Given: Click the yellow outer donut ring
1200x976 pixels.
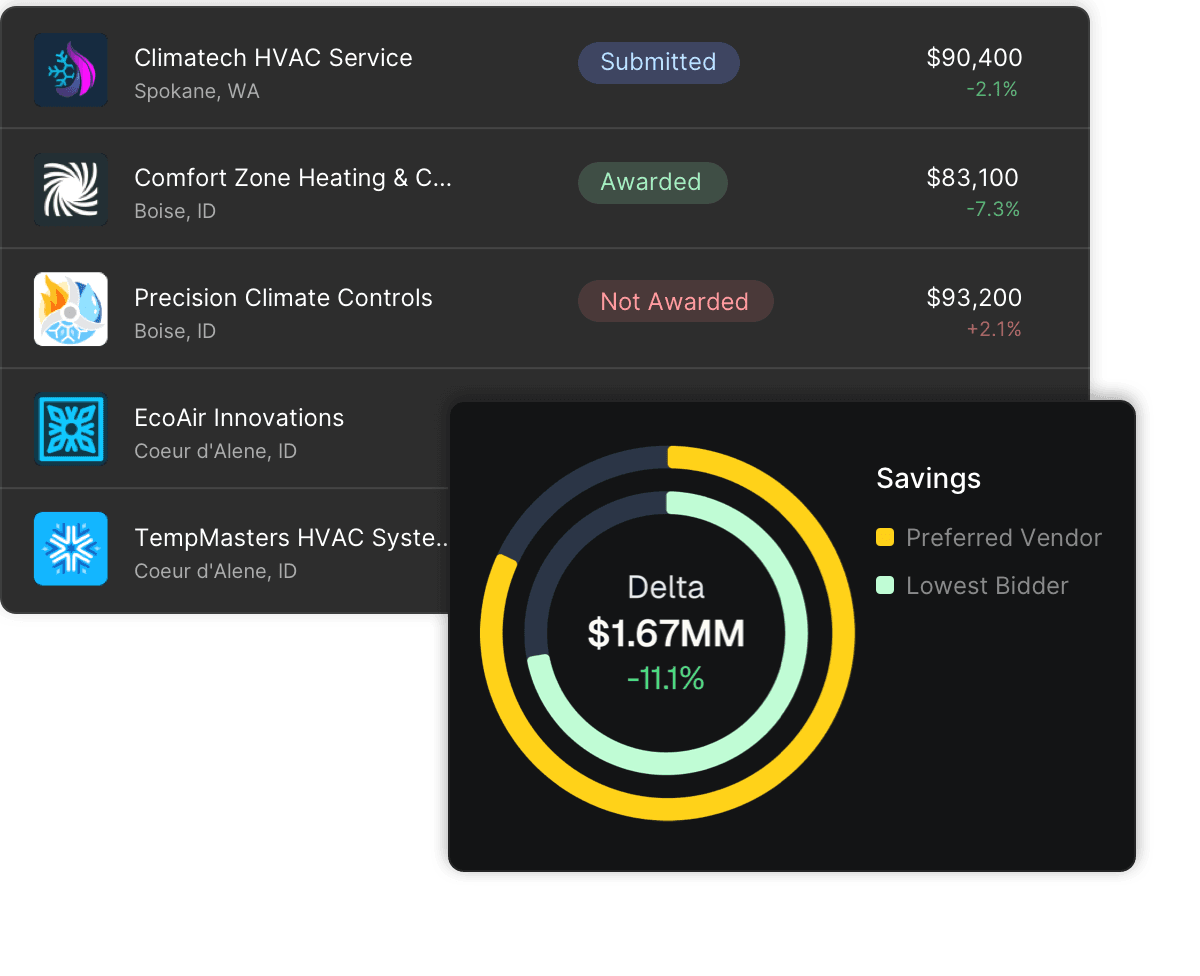Looking at the screenshot, I should tap(842, 634).
